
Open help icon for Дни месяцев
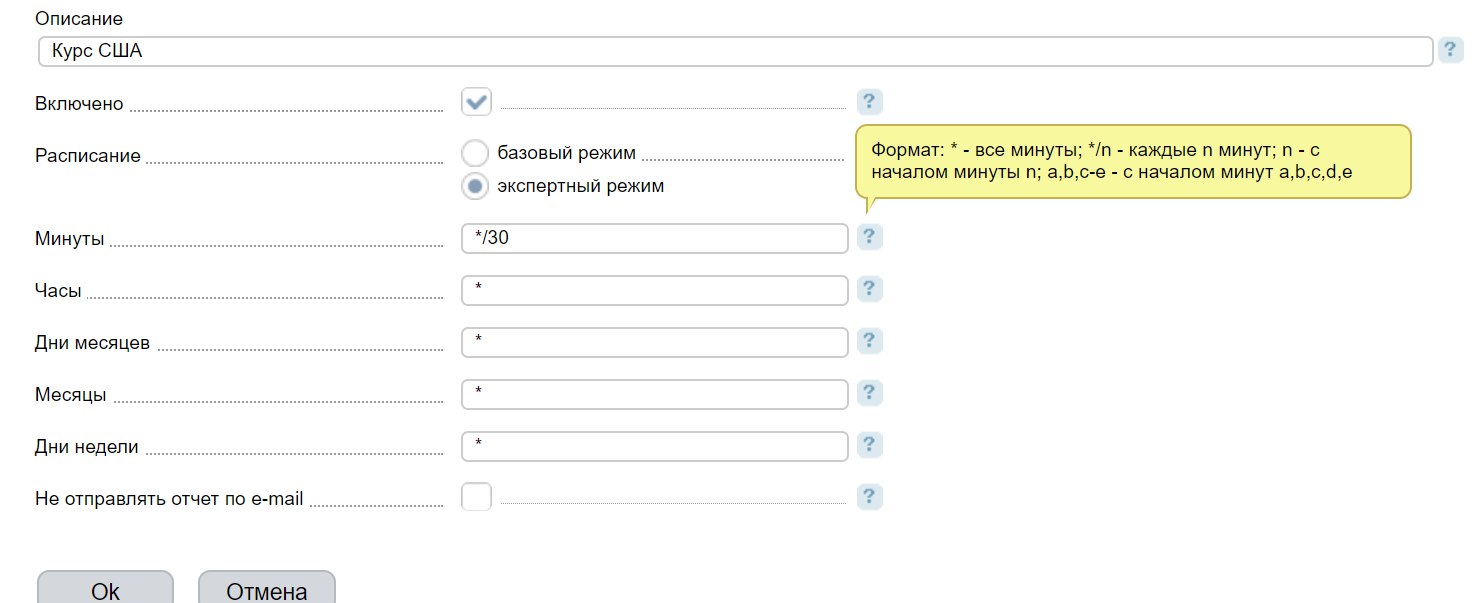coord(870,341)
